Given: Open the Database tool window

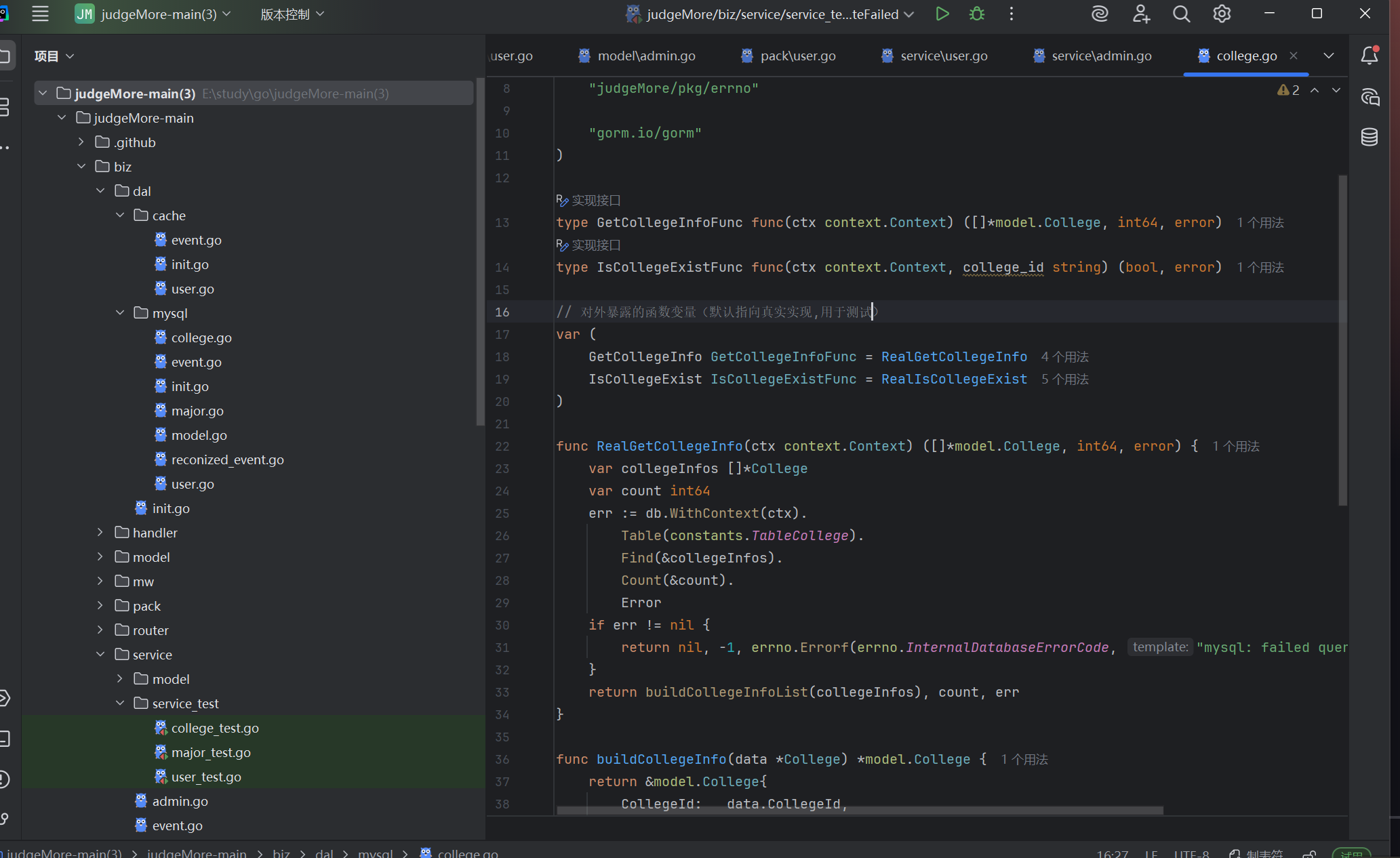Looking at the screenshot, I should pyautogui.click(x=1369, y=138).
